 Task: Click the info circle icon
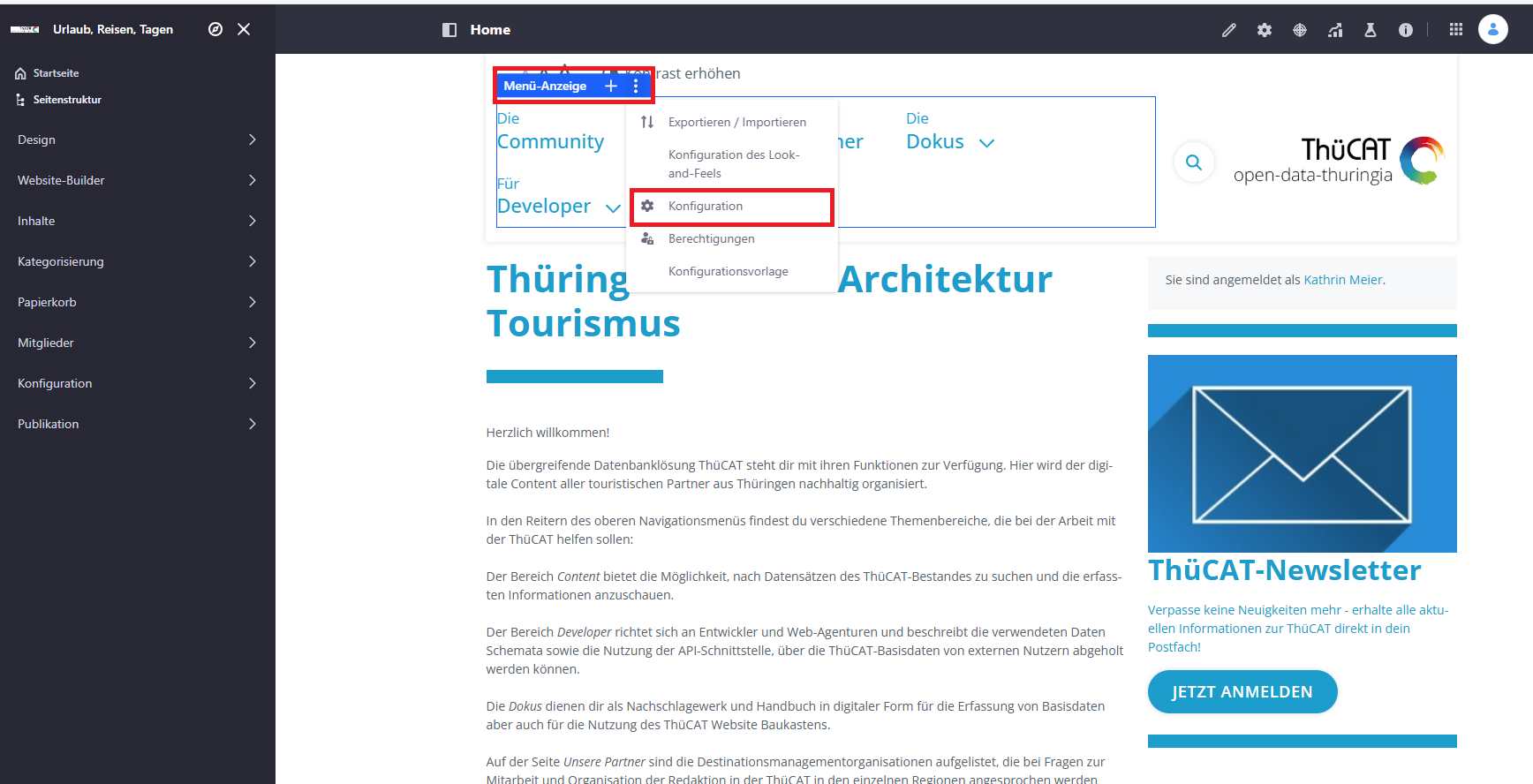tap(1406, 30)
